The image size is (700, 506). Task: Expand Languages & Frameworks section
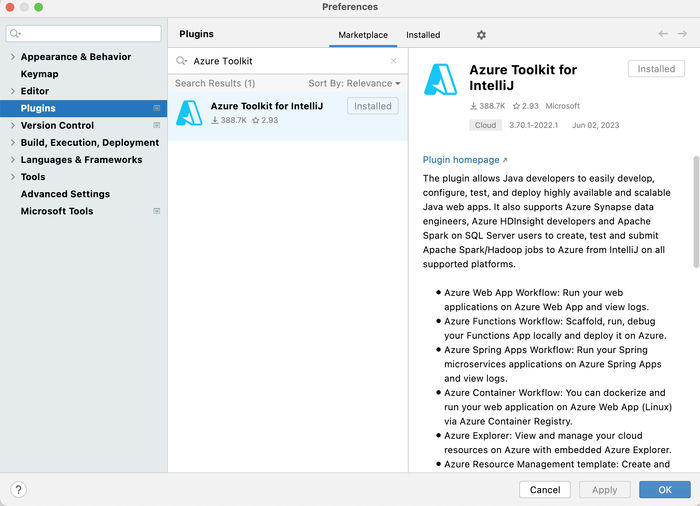12,160
